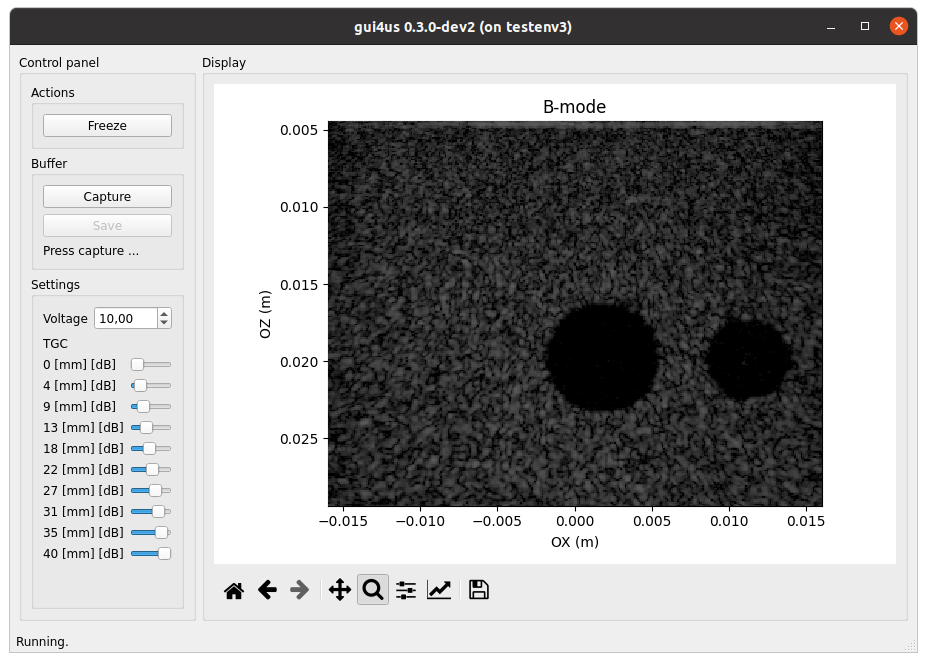This screenshot has width=927, height=662.
Task: Click the 31 [mm] TGC slider
Action: (158, 511)
